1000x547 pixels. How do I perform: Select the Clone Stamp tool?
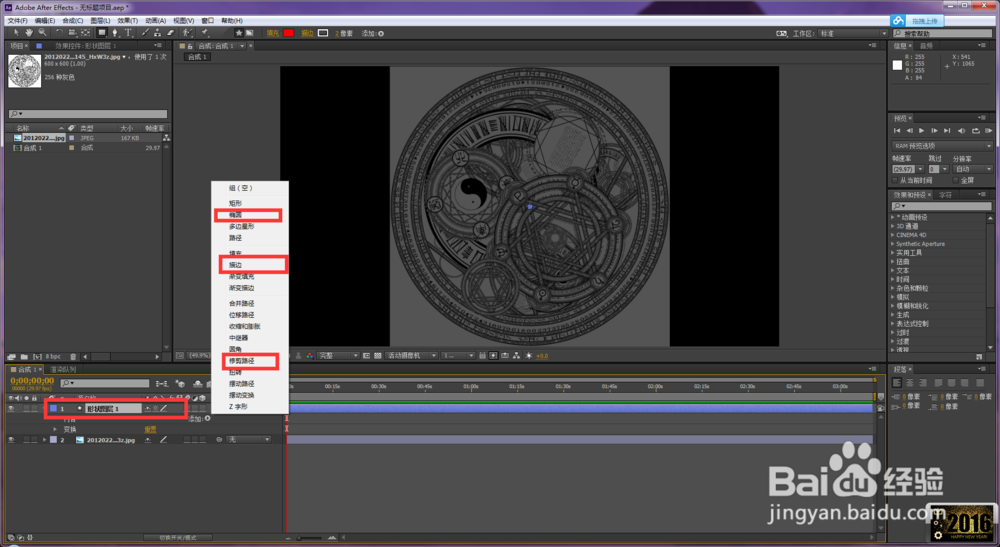158,33
